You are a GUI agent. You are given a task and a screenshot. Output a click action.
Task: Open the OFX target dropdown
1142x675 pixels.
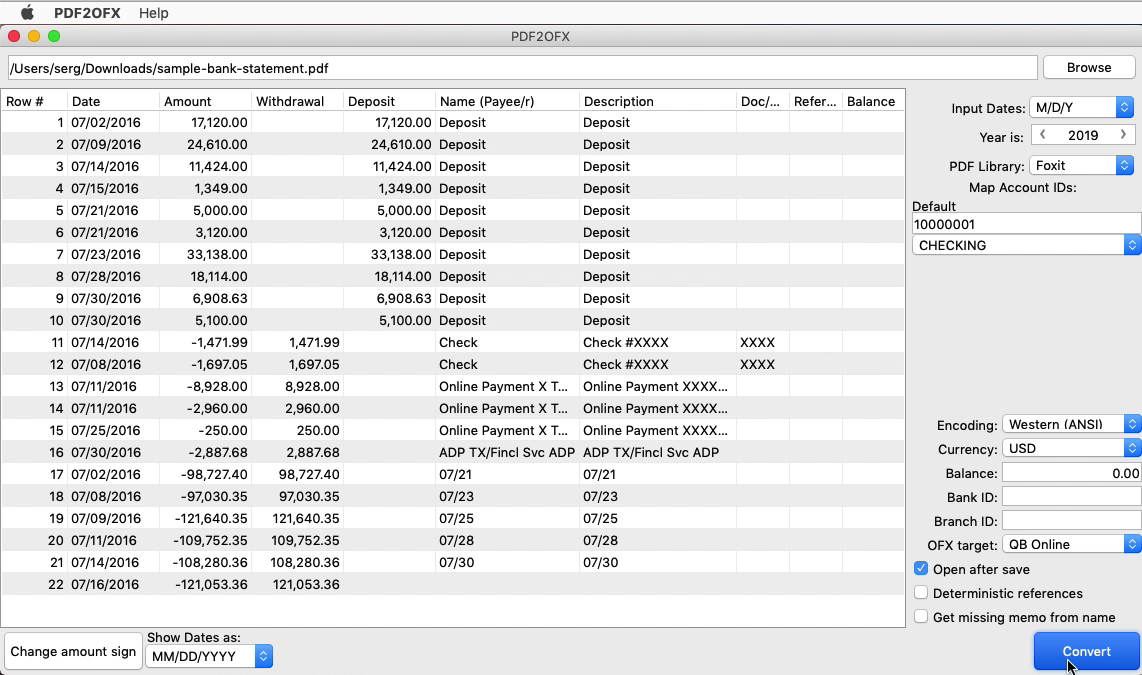pyautogui.click(x=1071, y=545)
